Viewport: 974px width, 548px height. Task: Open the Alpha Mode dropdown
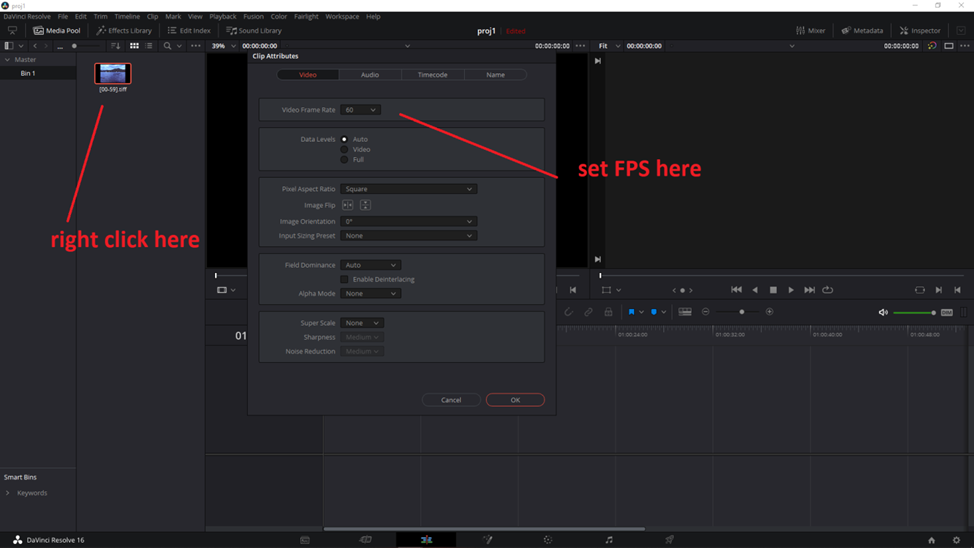pyautogui.click(x=370, y=293)
